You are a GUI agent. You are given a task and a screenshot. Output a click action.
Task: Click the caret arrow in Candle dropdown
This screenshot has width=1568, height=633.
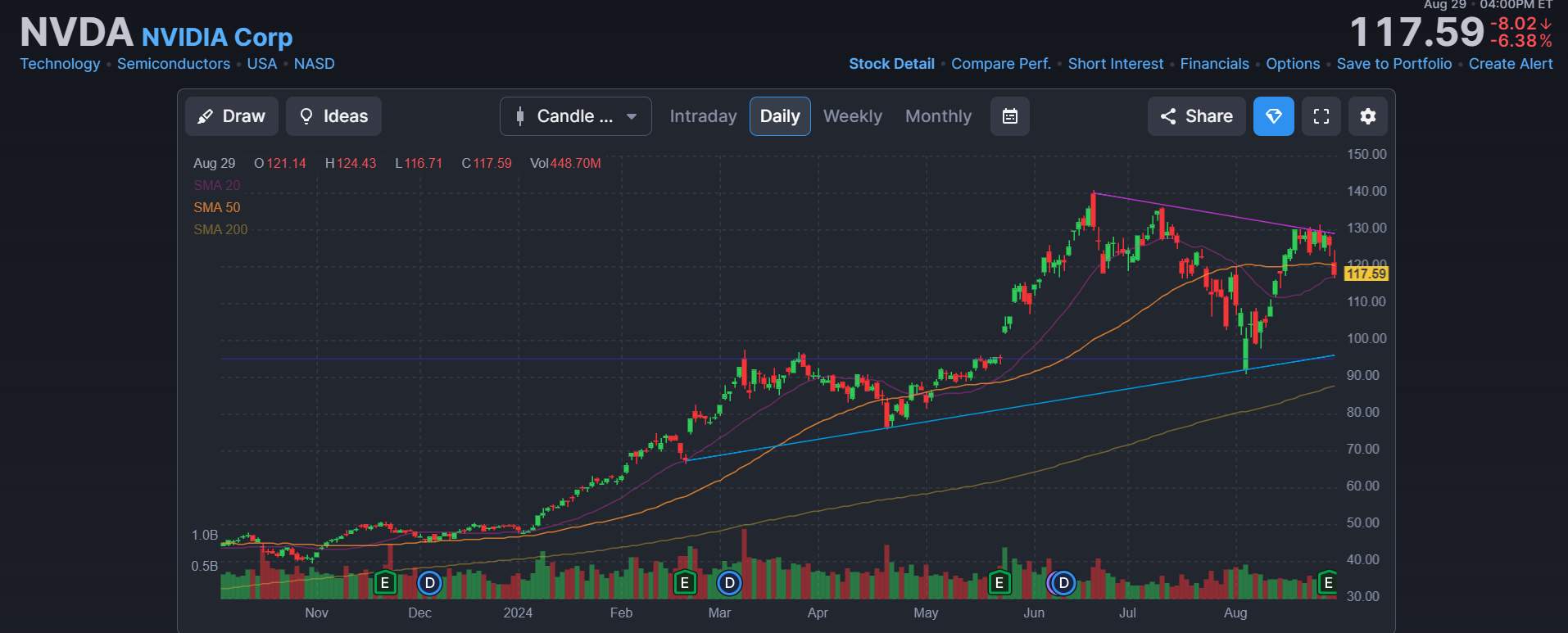coord(632,116)
